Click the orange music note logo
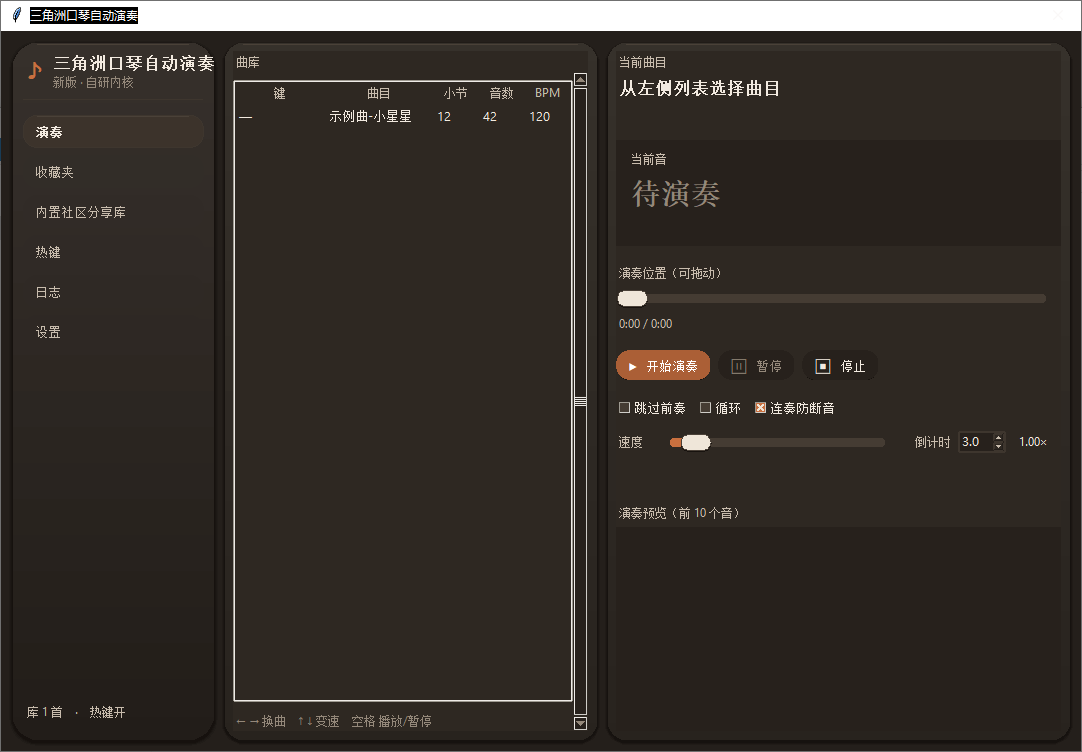The image size is (1082, 752). (x=35, y=70)
